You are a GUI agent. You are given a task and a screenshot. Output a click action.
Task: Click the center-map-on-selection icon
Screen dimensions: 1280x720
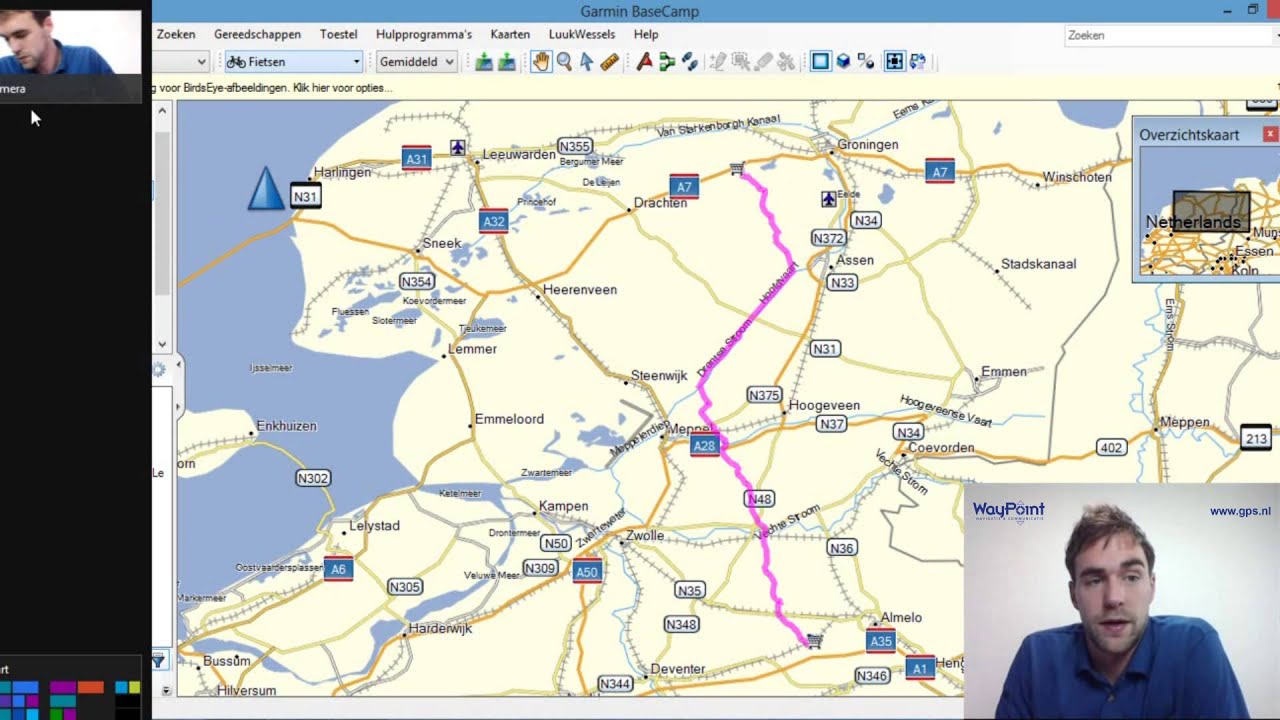pyautogui.click(x=894, y=62)
